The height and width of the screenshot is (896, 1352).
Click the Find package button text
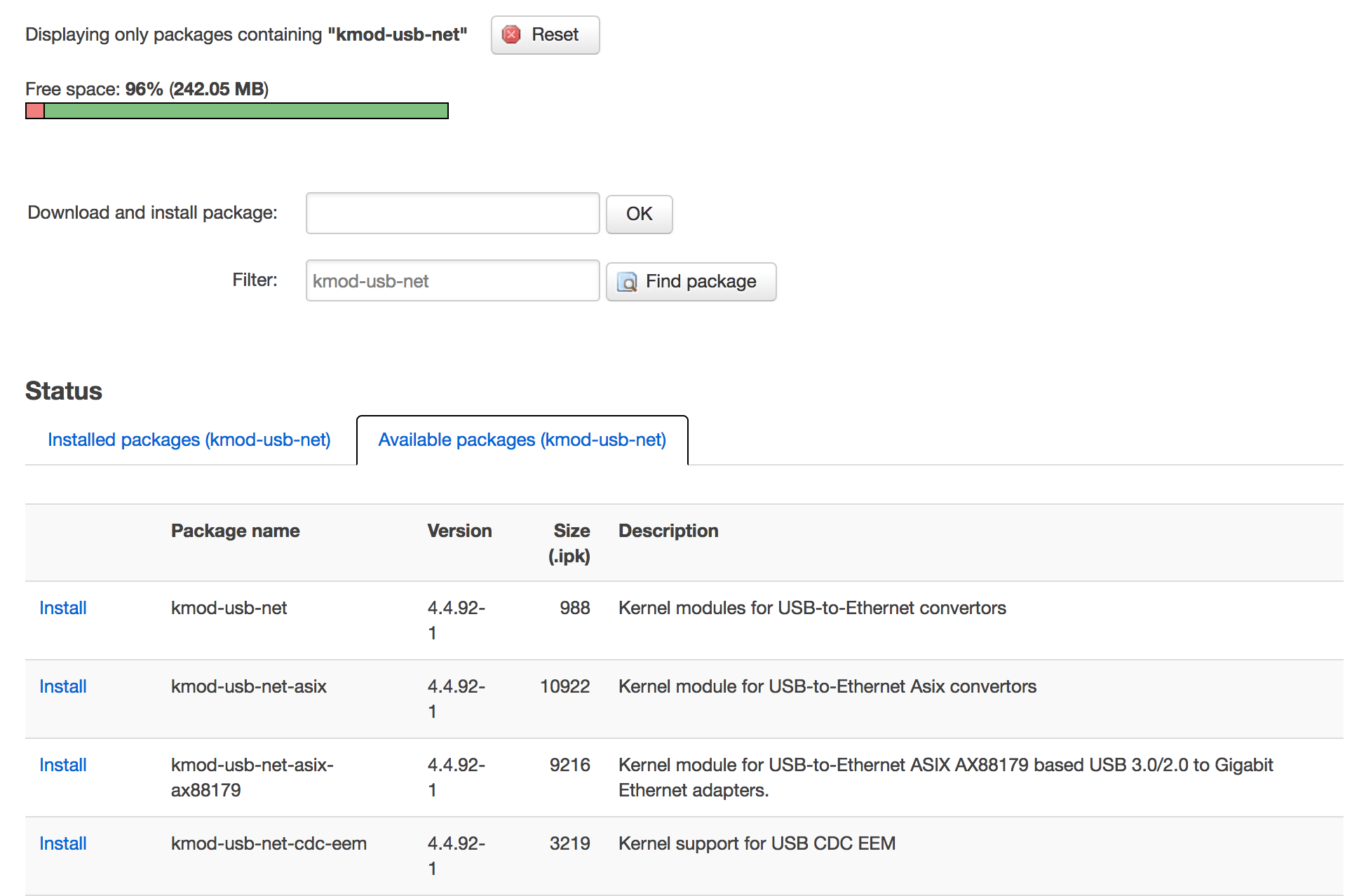click(700, 282)
